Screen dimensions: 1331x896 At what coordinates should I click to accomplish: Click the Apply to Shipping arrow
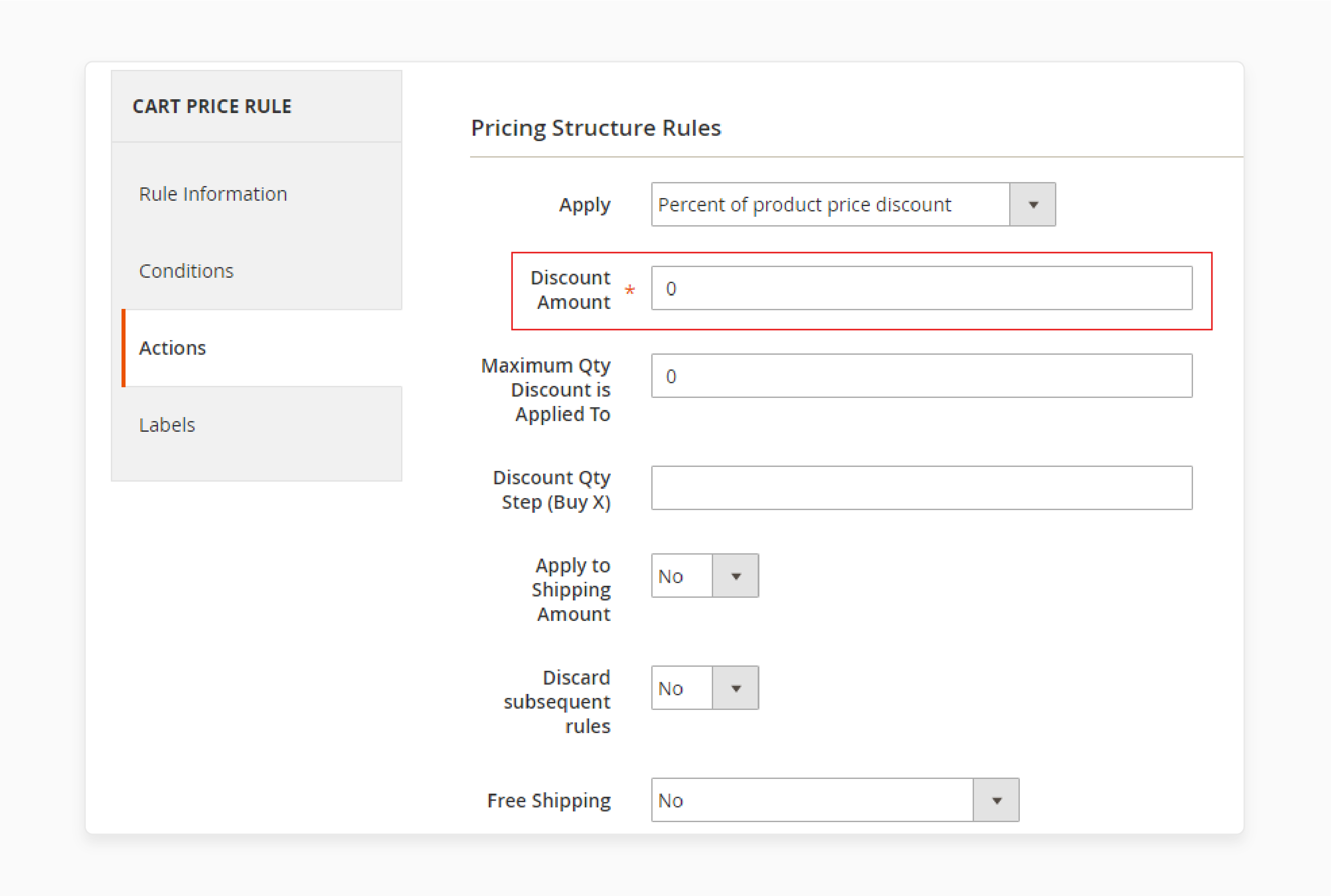pos(735,576)
